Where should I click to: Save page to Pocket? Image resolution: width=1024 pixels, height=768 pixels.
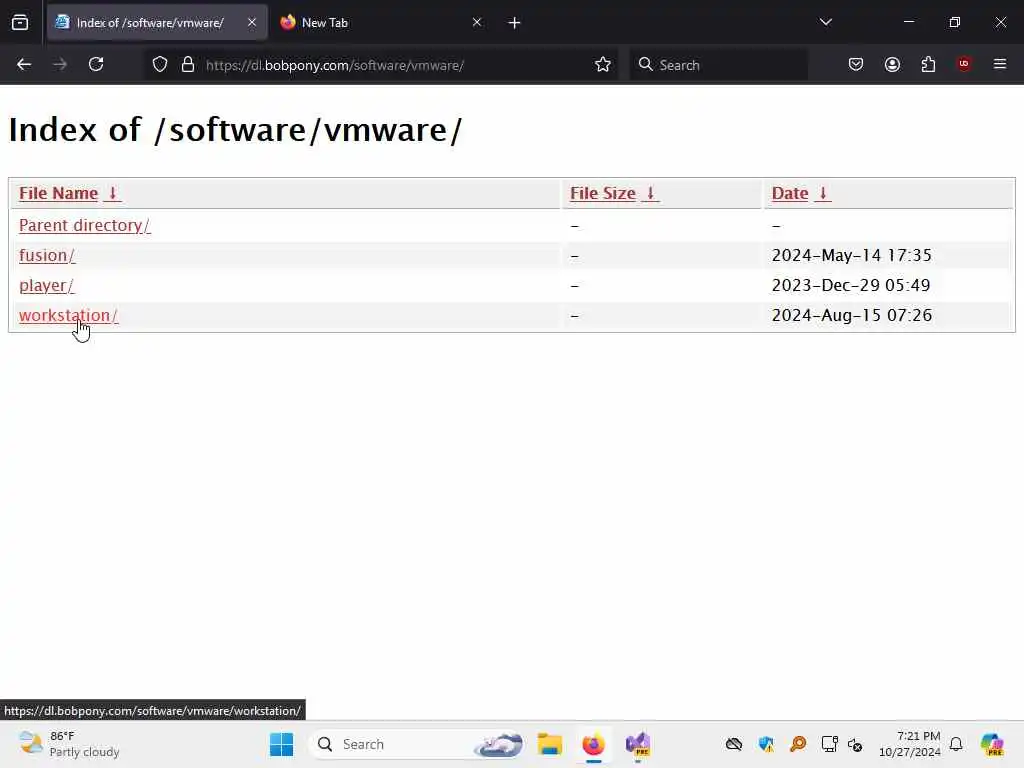coord(856,64)
